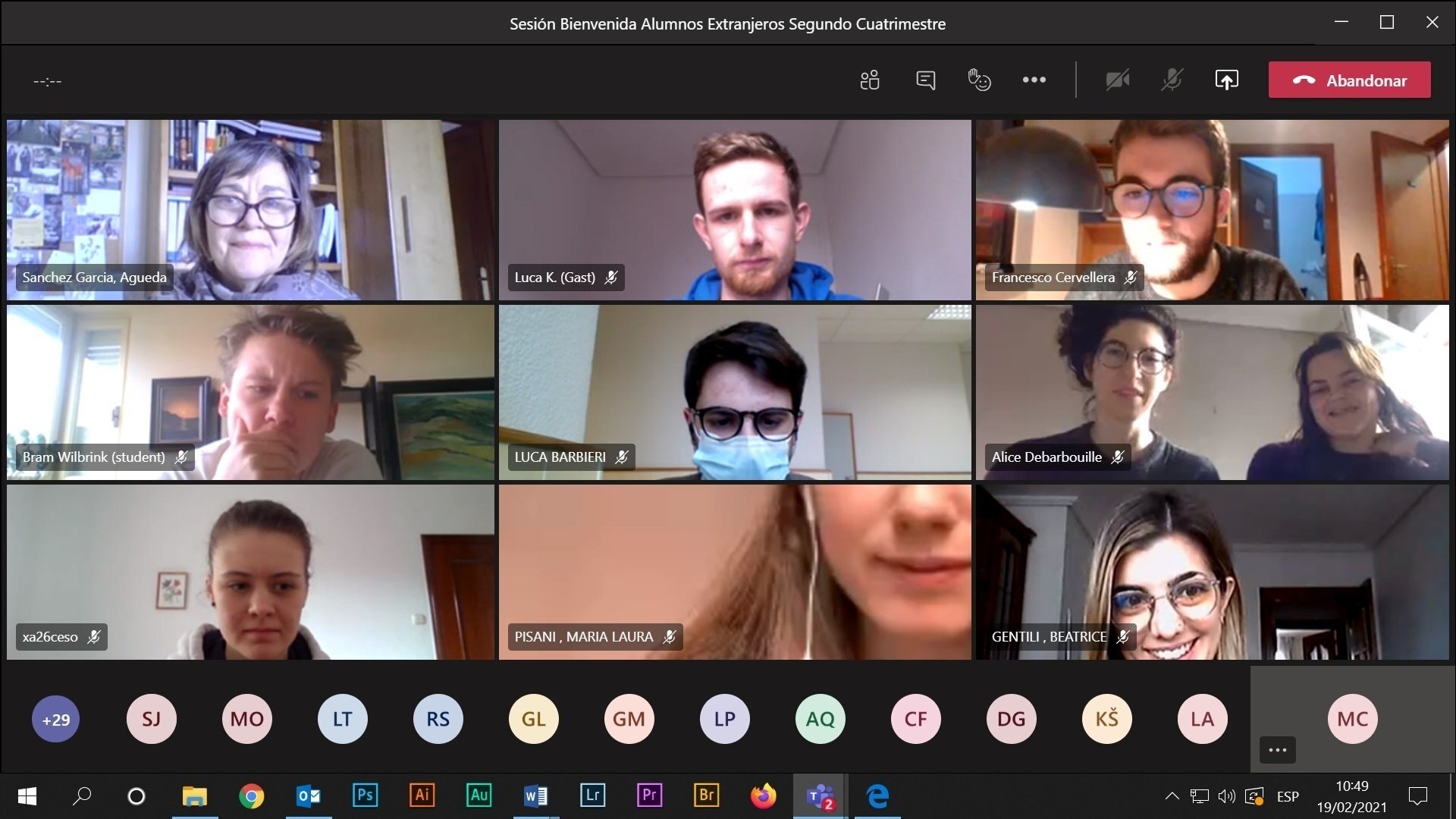Open Lightroom from the taskbar
This screenshot has height=819, width=1456.
592,795
